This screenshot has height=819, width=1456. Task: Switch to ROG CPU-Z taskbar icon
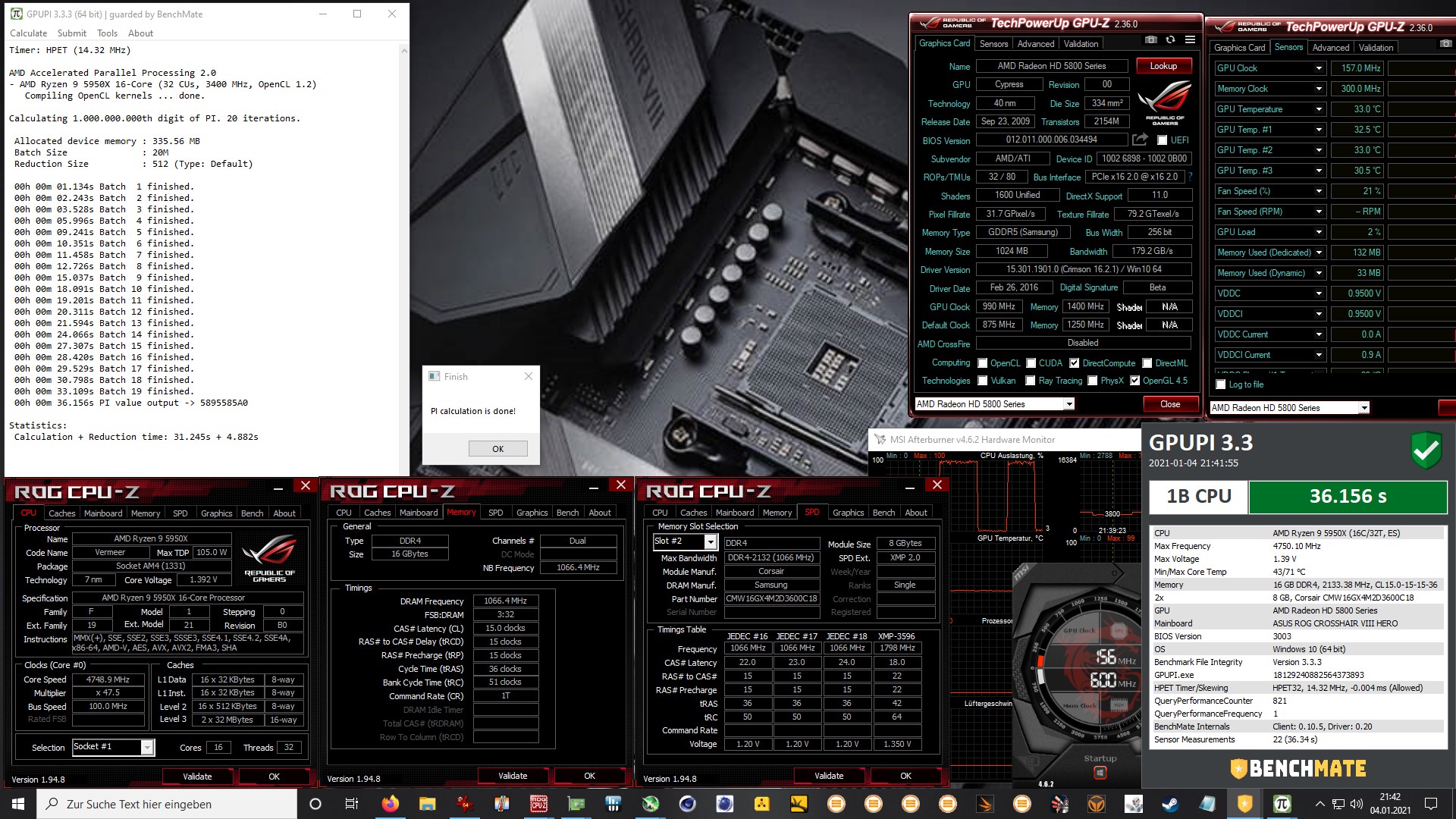538,804
